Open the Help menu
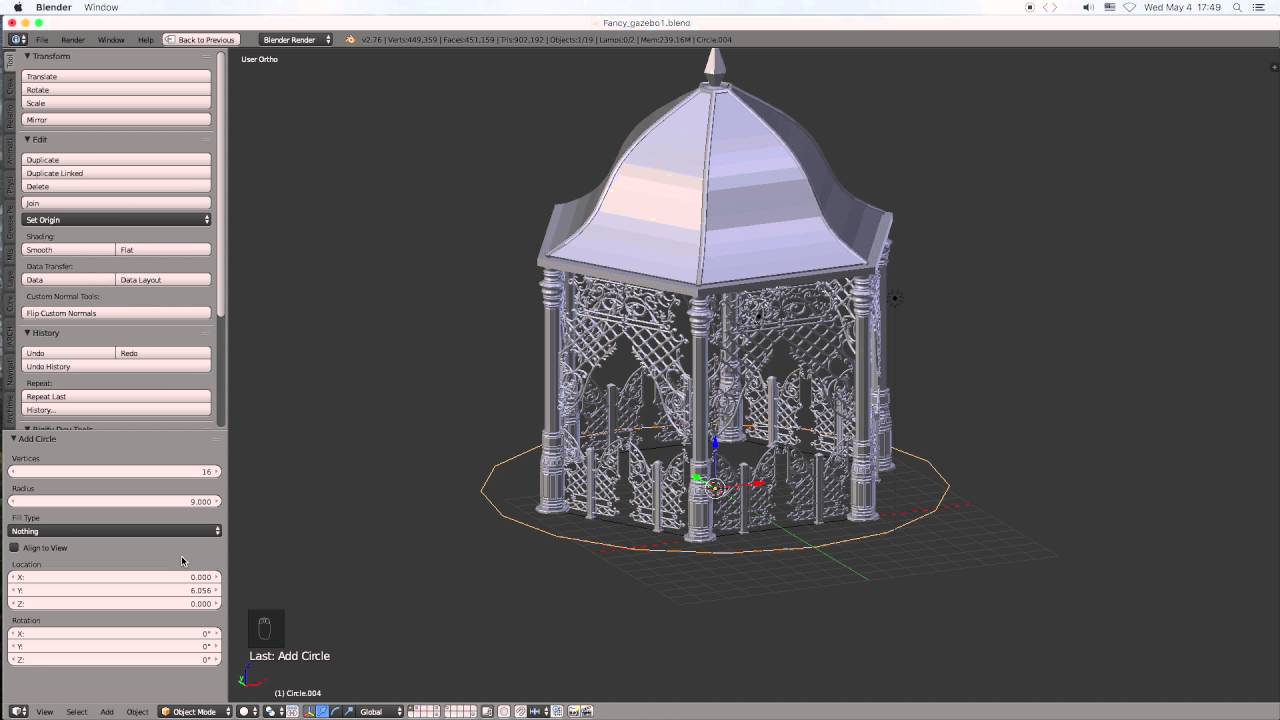 point(146,40)
